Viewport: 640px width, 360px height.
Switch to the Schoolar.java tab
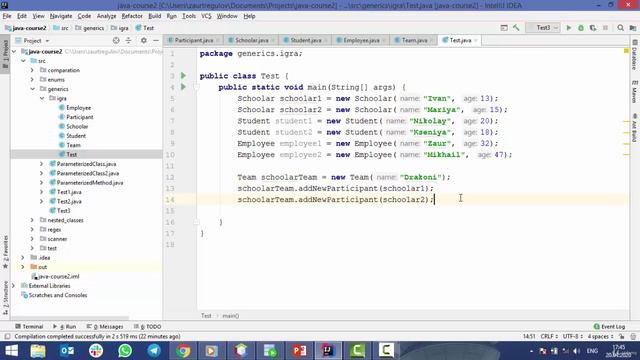(x=251, y=40)
